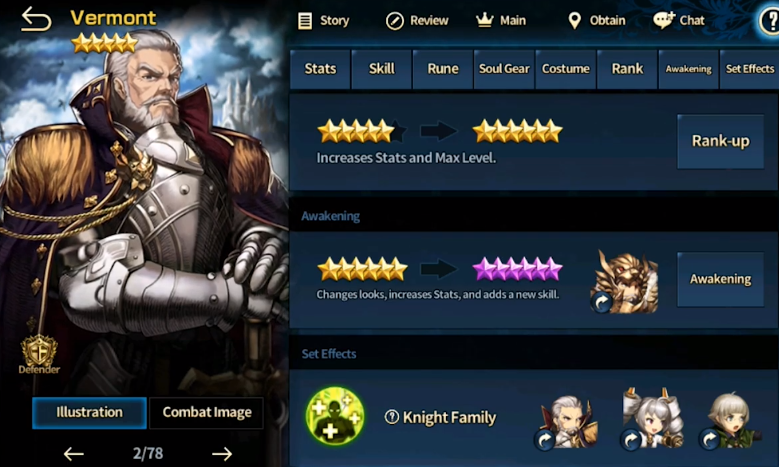
Task: Open the Chat bubble icon
Action: [x=664, y=20]
